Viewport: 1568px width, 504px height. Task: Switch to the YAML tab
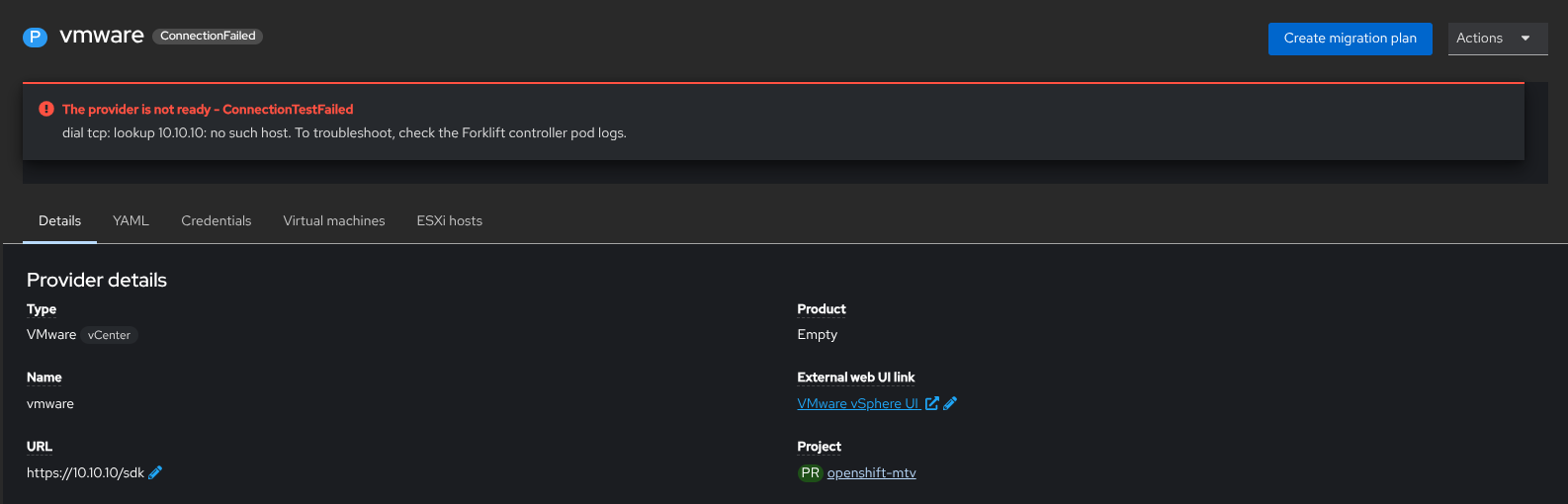point(131,220)
